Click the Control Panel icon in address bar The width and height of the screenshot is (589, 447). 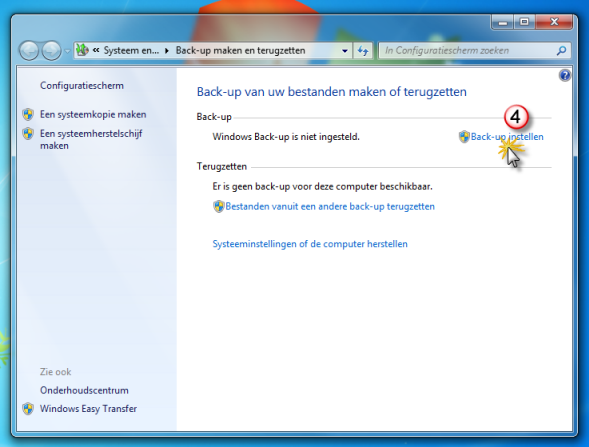[82, 50]
